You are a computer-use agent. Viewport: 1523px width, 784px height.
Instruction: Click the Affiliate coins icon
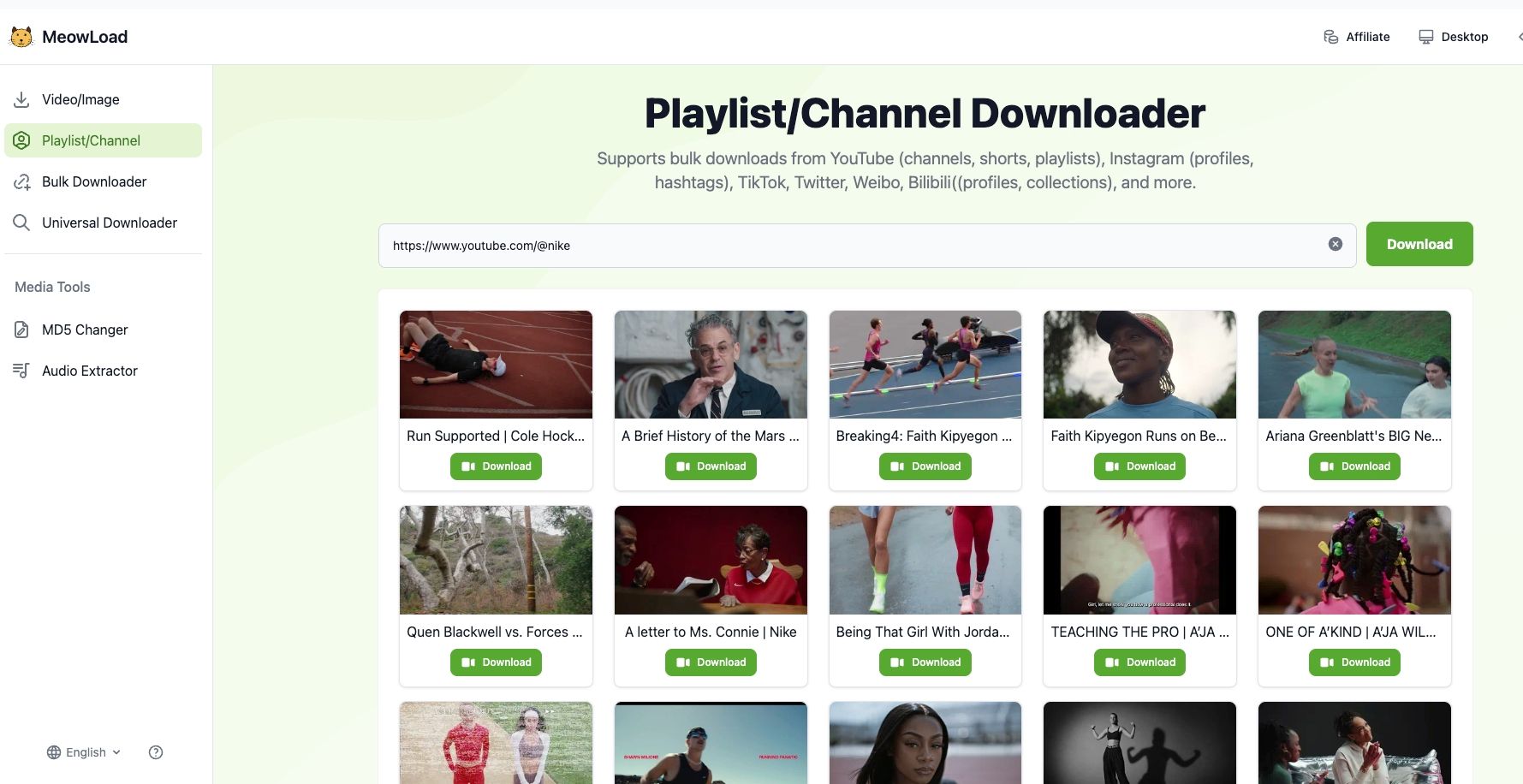(1331, 37)
